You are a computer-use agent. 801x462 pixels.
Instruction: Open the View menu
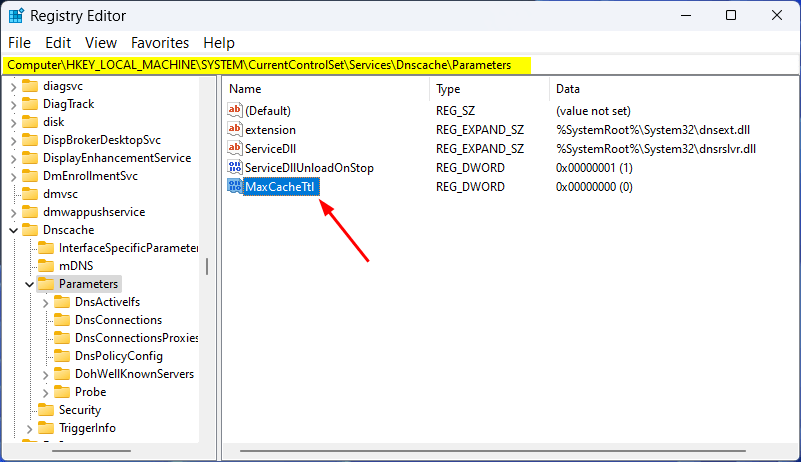click(x=101, y=43)
